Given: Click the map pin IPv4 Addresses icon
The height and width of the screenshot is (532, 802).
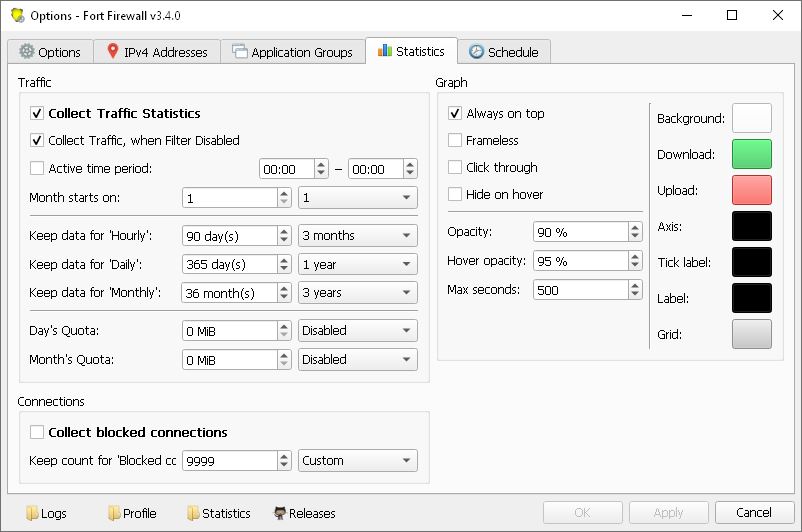Looking at the screenshot, I should 111,52.
